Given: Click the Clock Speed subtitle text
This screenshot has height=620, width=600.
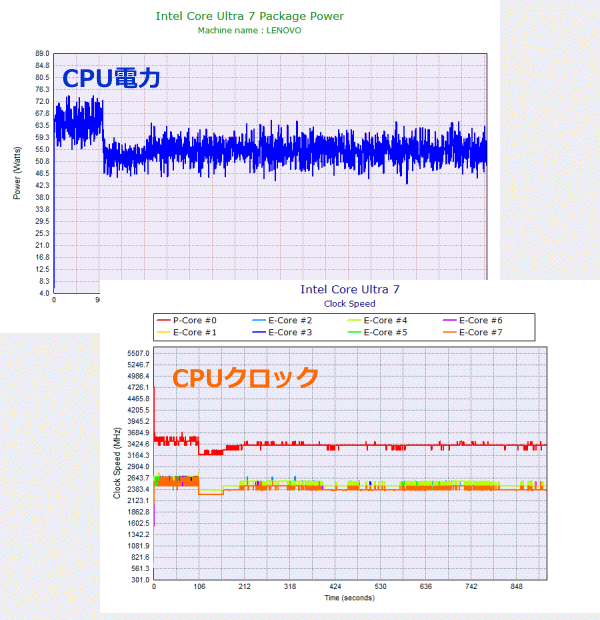Looking at the screenshot, I should click(x=350, y=304).
